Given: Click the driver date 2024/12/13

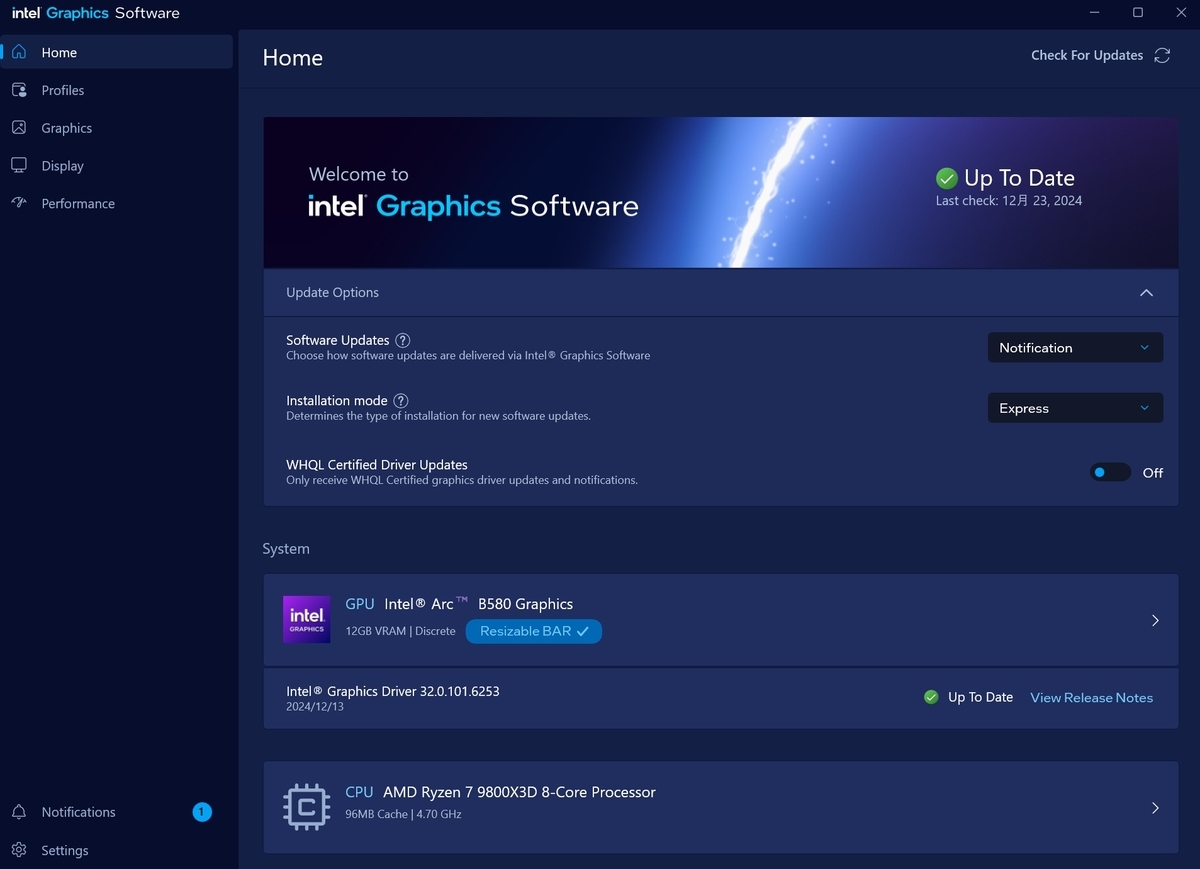Looking at the screenshot, I should click(x=315, y=707).
